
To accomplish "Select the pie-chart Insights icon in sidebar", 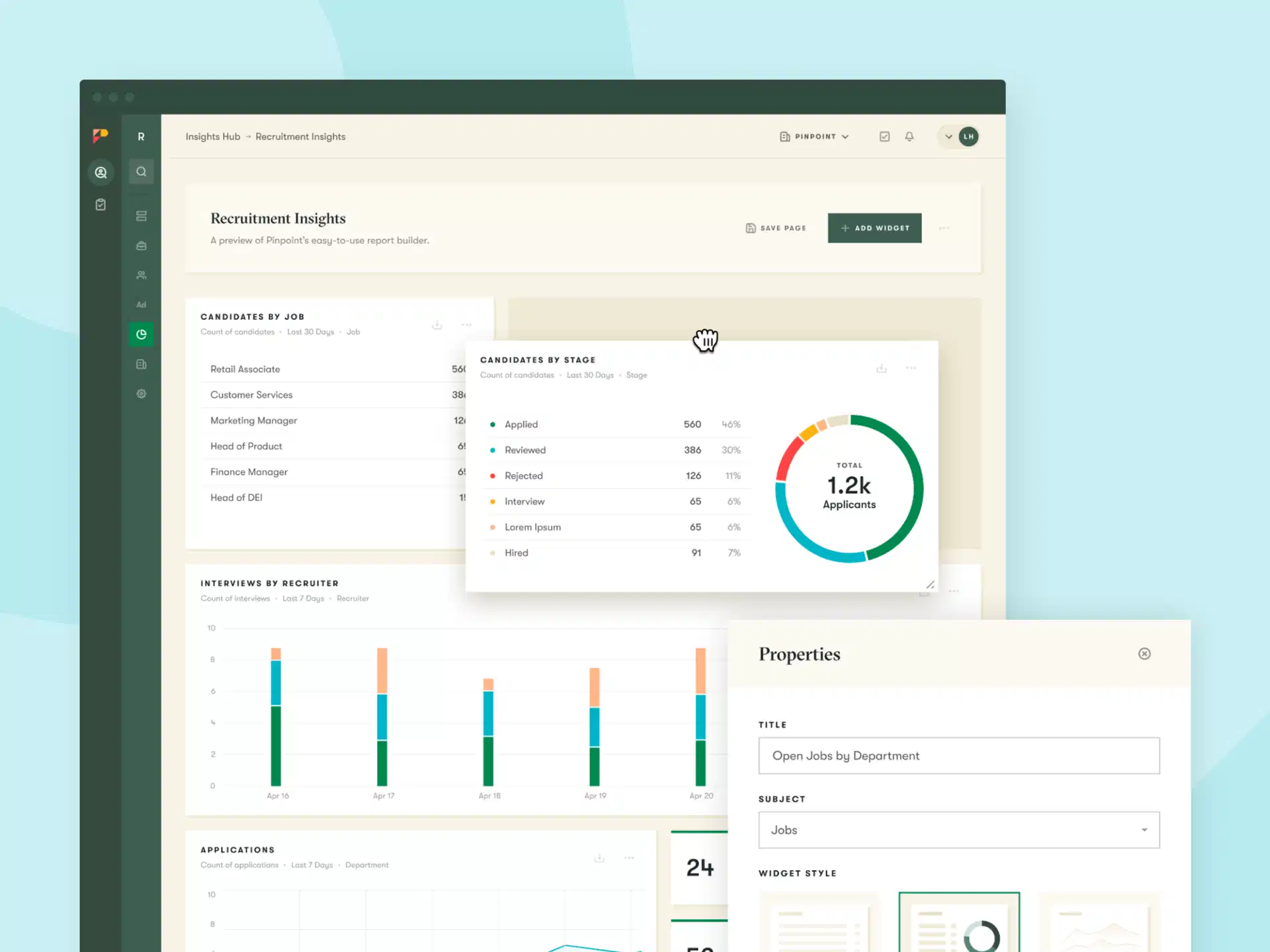I will coord(141,334).
